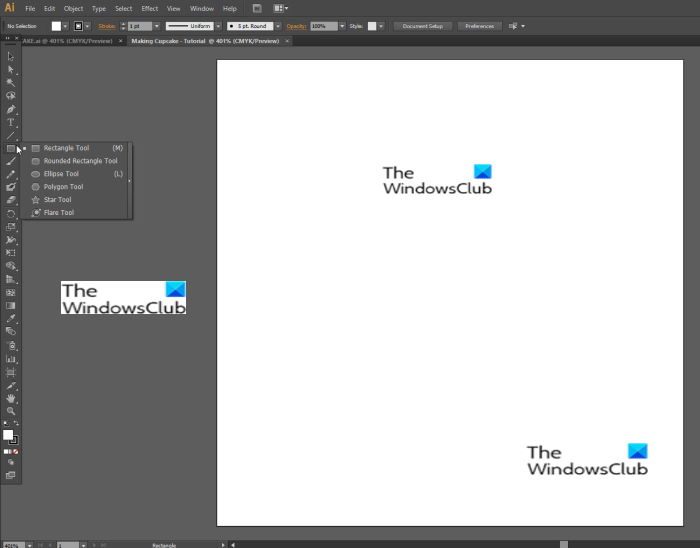Screen dimensions: 700x548
Task: Open the Effect menu
Action: 150,8
